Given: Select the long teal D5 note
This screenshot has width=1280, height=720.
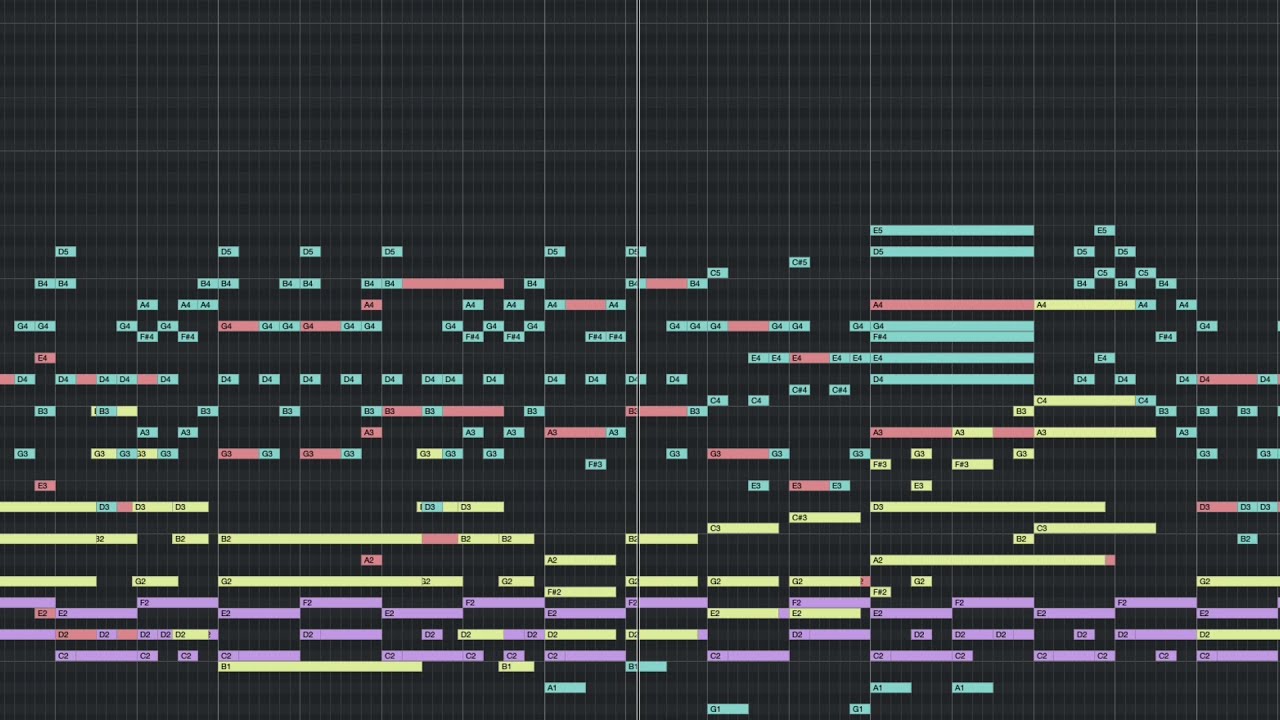Looking at the screenshot, I should (x=952, y=251).
